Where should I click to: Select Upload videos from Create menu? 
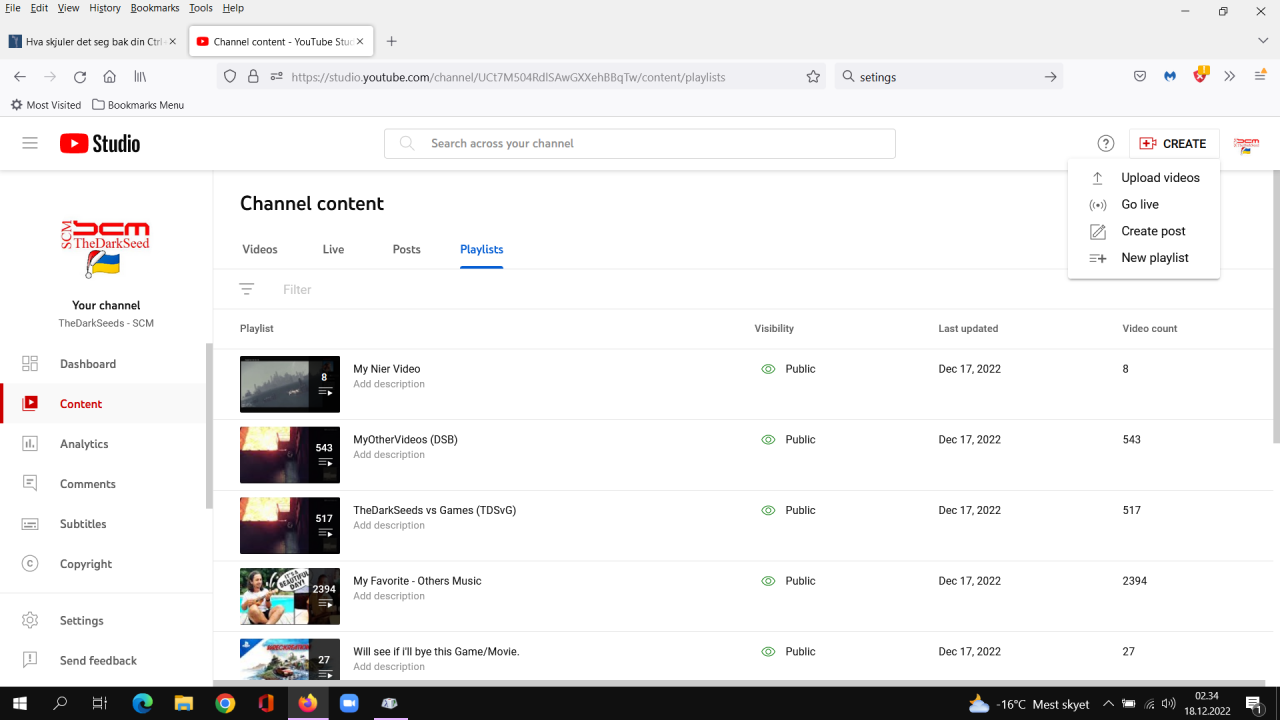1159,178
